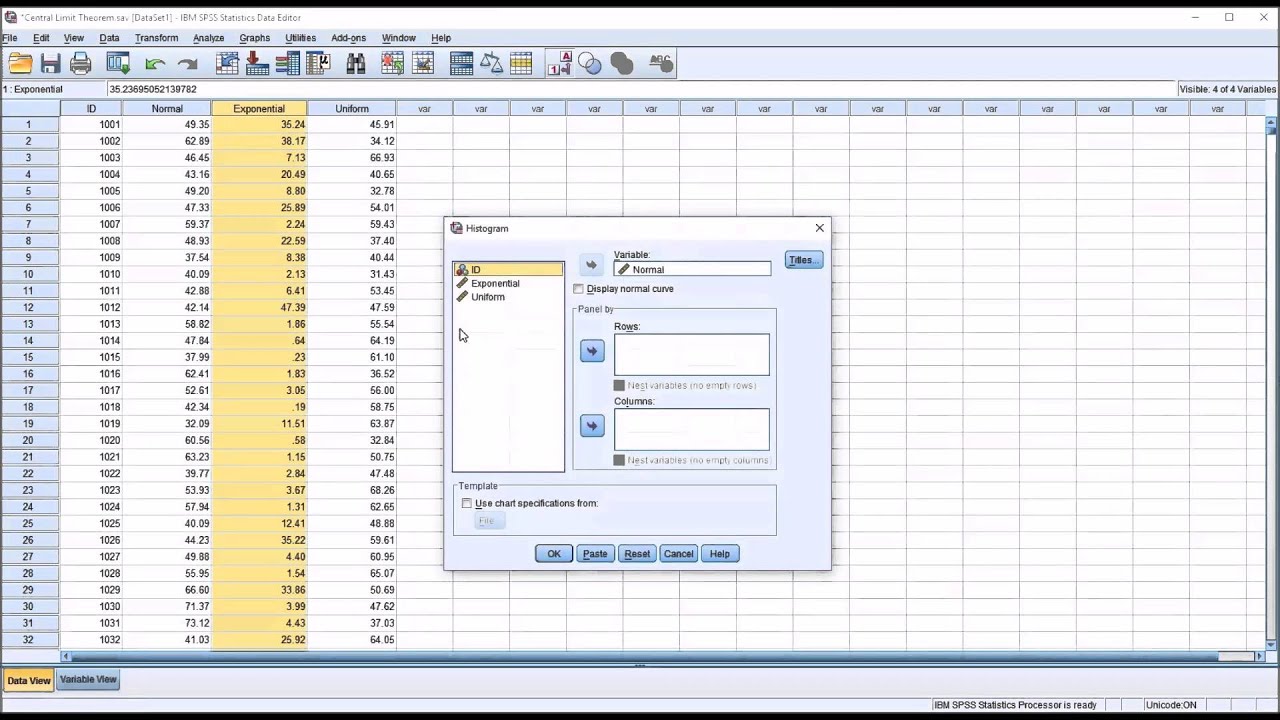Cancel the Histogram dialog
Screen dimensions: 1280x720
tap(678, 554)
